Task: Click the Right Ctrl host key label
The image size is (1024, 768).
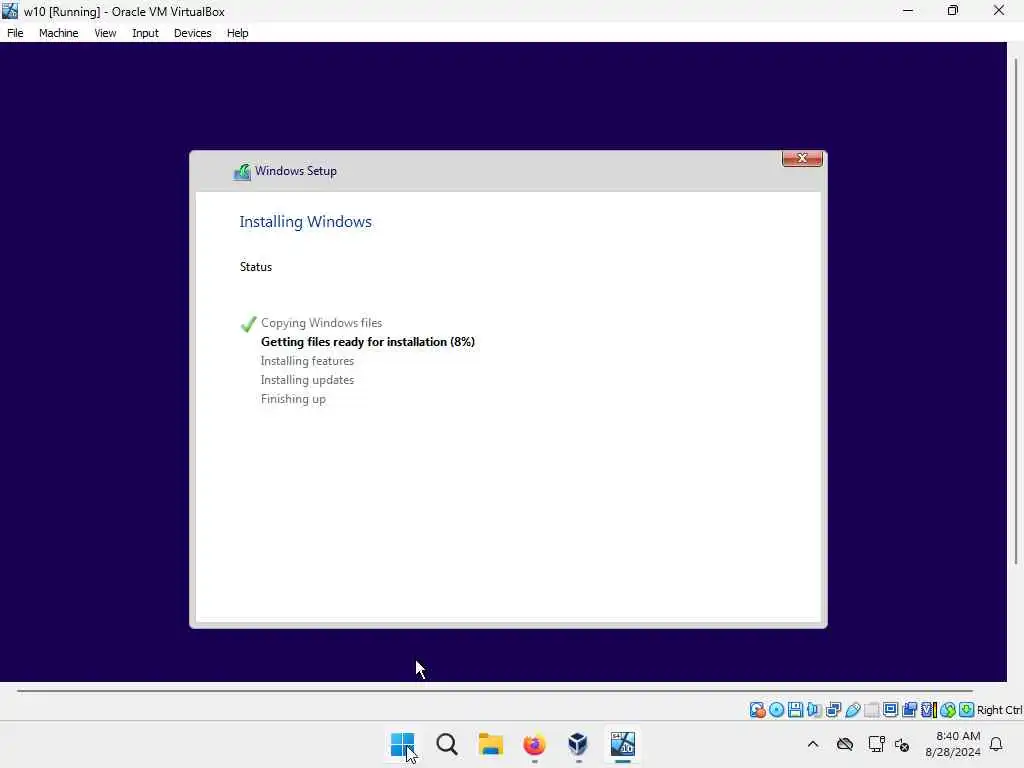Action: 999,710
